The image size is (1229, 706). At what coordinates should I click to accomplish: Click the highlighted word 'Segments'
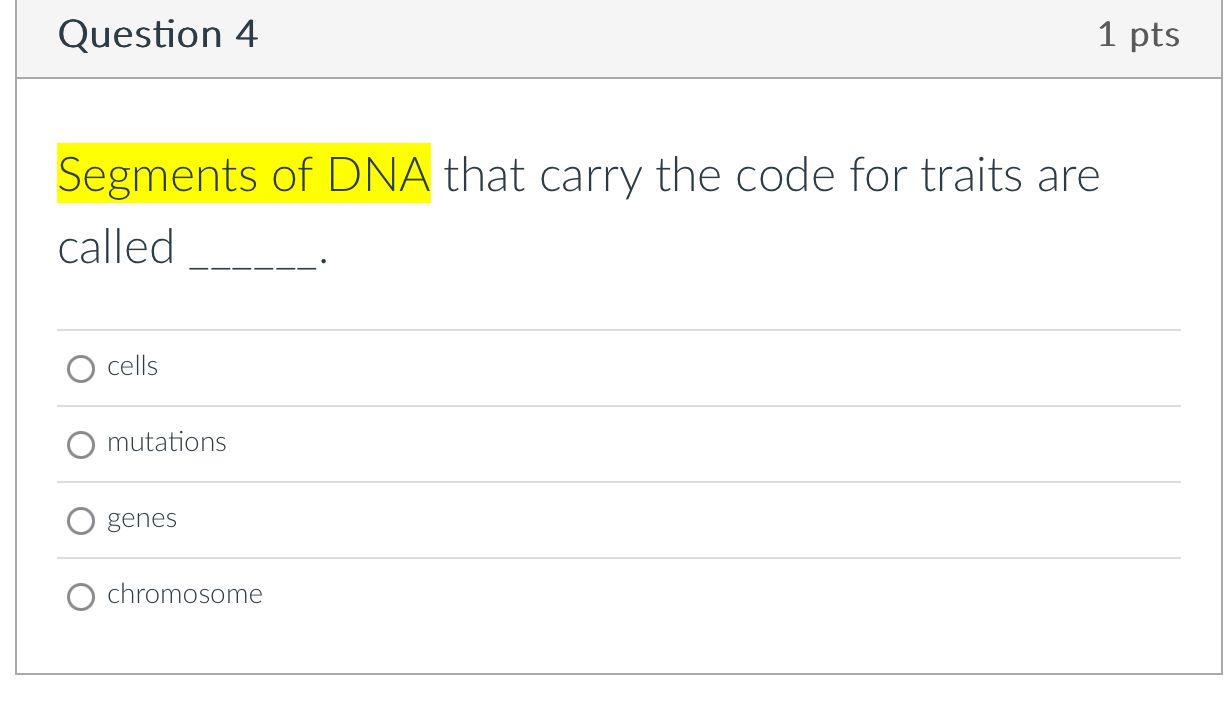coord(157,175)
